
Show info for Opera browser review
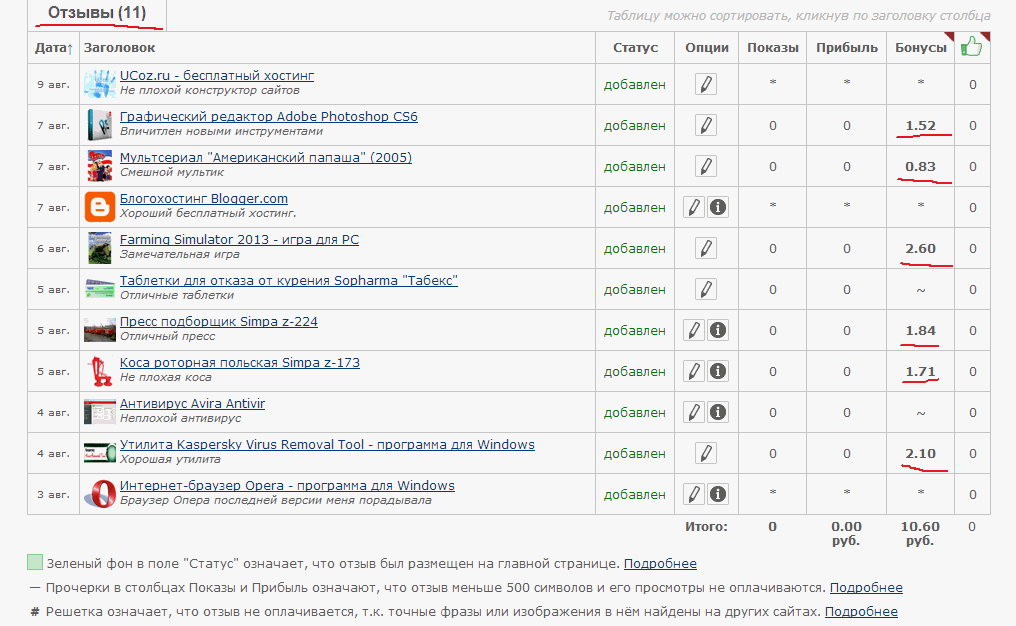[718, 494]
